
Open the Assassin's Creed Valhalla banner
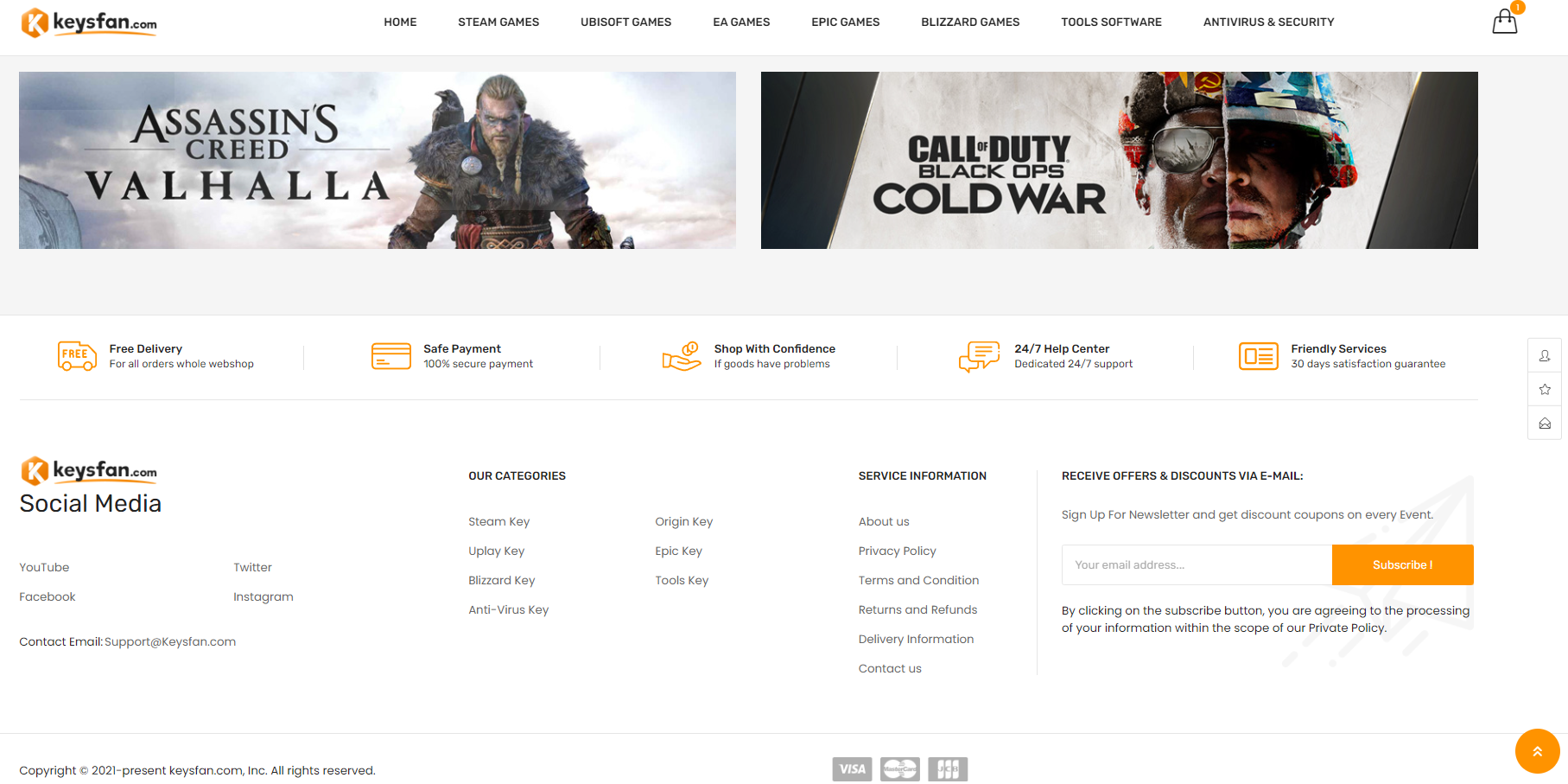(378, 160)
